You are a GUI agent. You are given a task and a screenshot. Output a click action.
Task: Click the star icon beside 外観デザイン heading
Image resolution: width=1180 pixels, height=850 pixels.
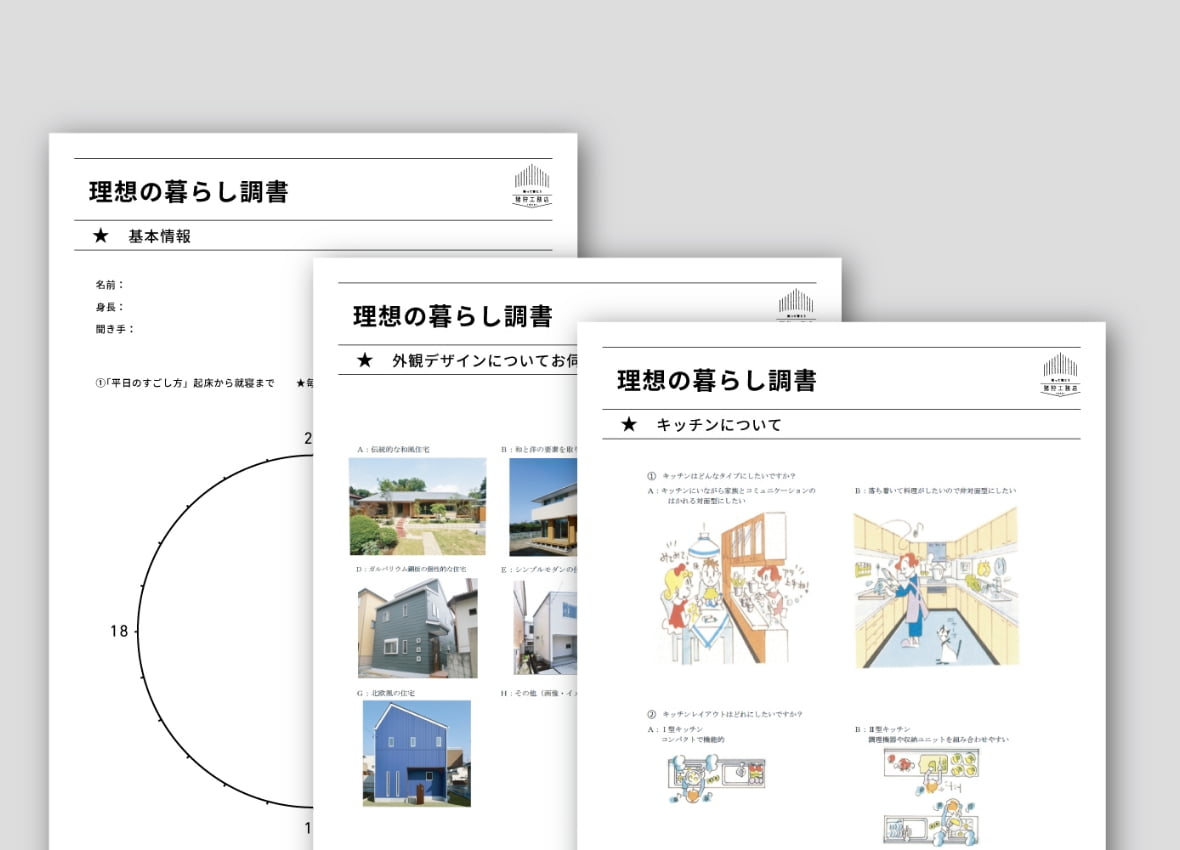[365, 361]
